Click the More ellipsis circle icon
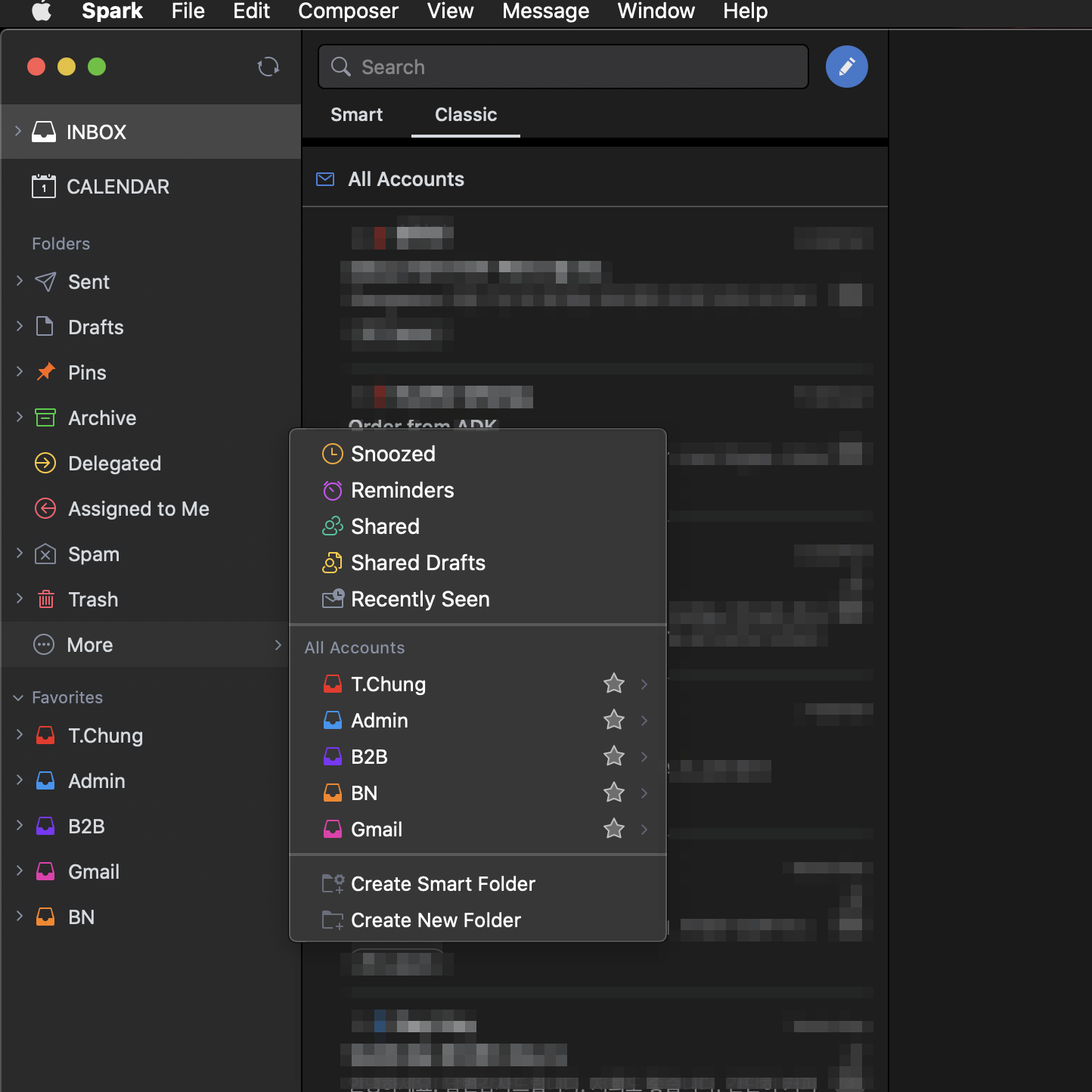1092x1092 pixels. tap(44, 644)
